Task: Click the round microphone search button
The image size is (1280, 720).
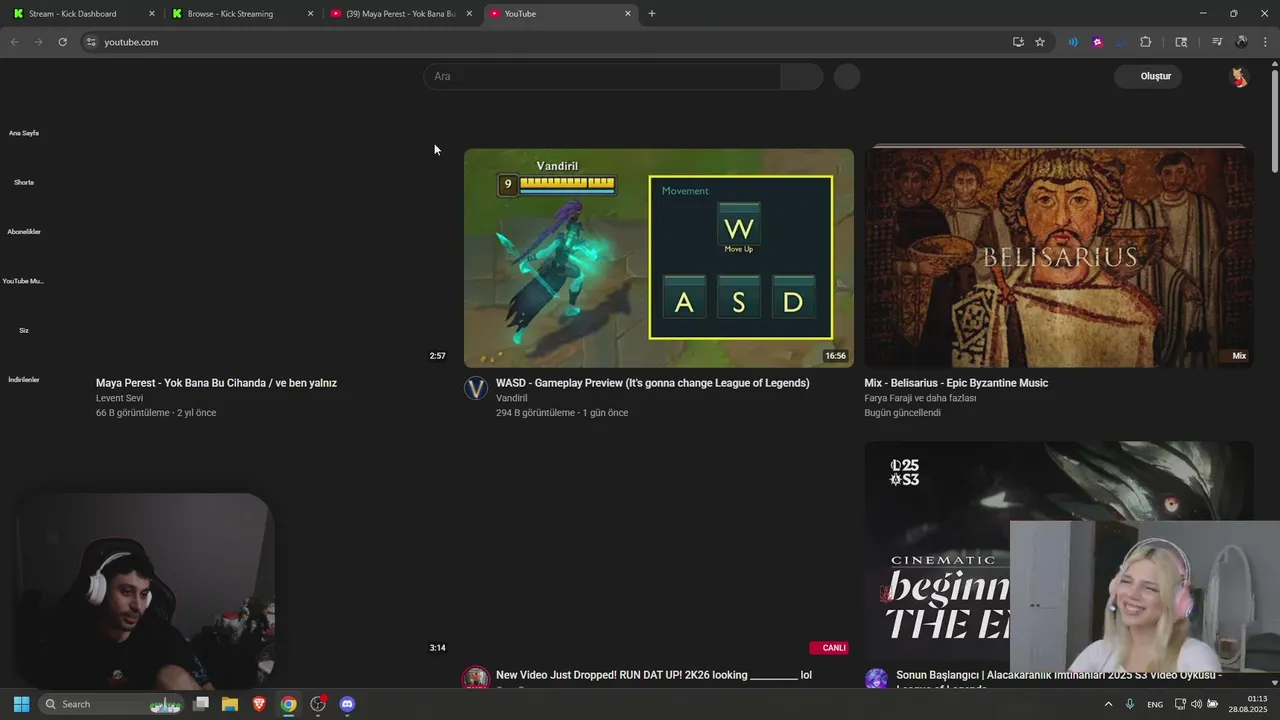Action: point(847,77)
